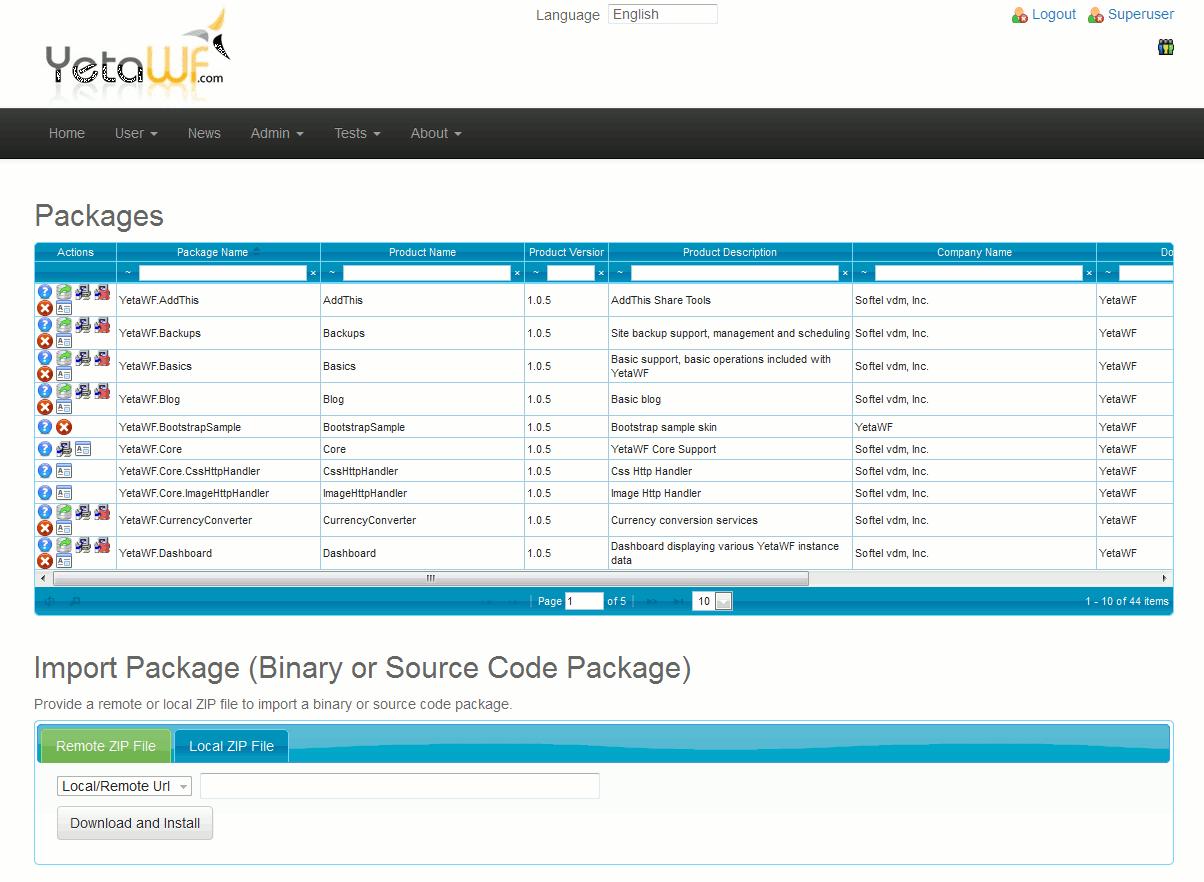Image resolution: width=1204 pixels, height=882 pixels.
Task: Click the grid horizontal scrollbar thumb
Action: coord(431,578)
